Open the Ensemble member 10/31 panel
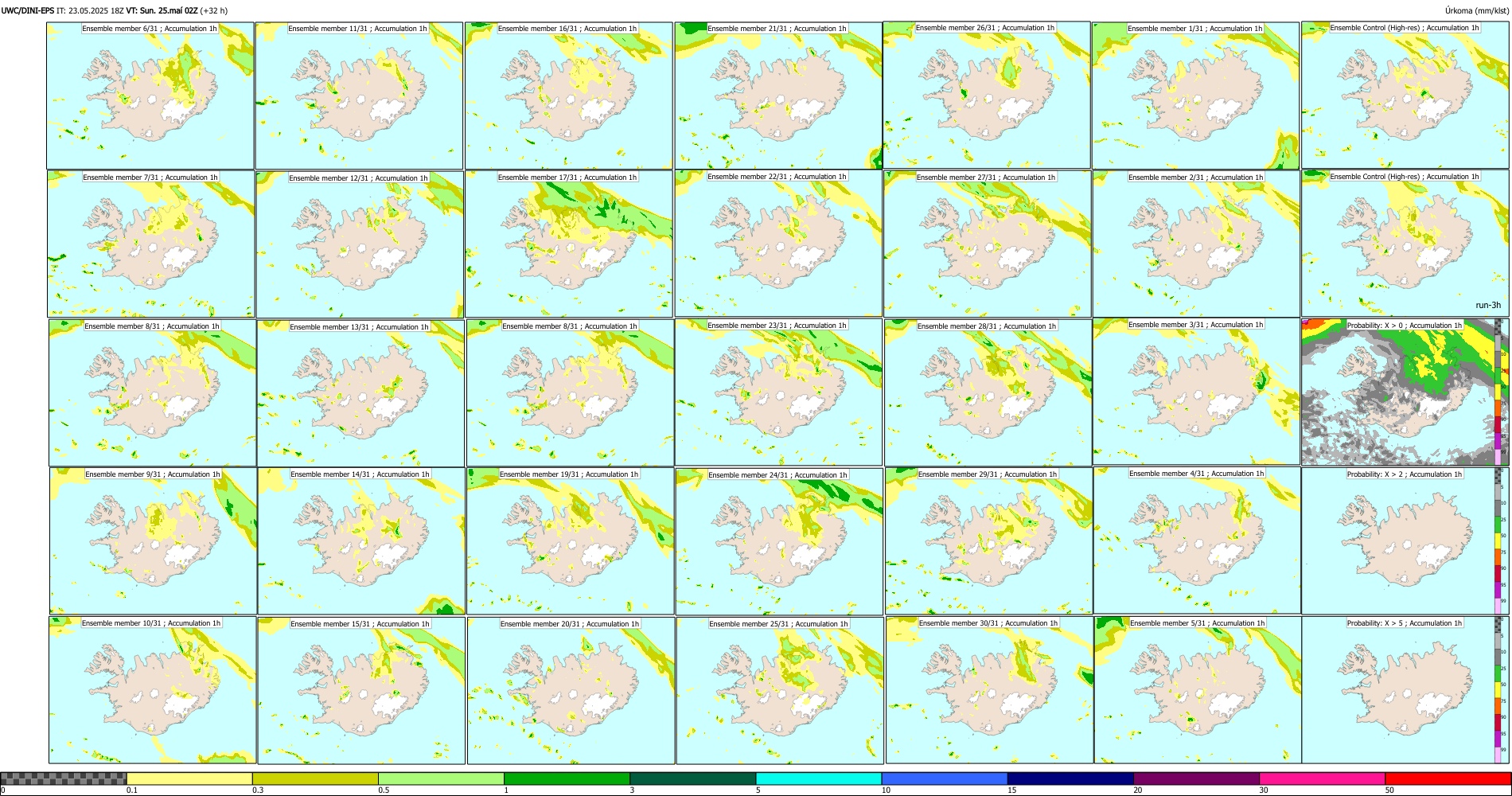The width and height of the screenshot is (1512, 796). click(x=153, y=689)
